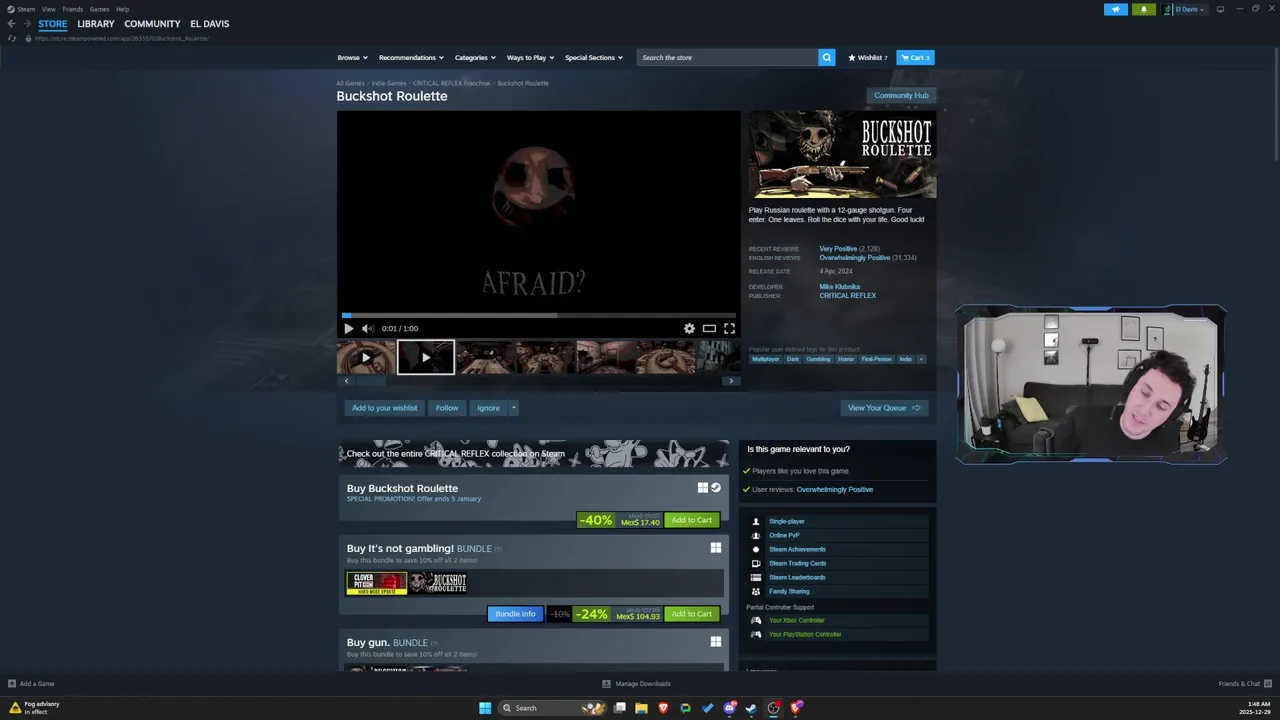This screenshot has width=1280, height=720.
Task: Add Buckshot Roulette to cart
Action: 692,520
